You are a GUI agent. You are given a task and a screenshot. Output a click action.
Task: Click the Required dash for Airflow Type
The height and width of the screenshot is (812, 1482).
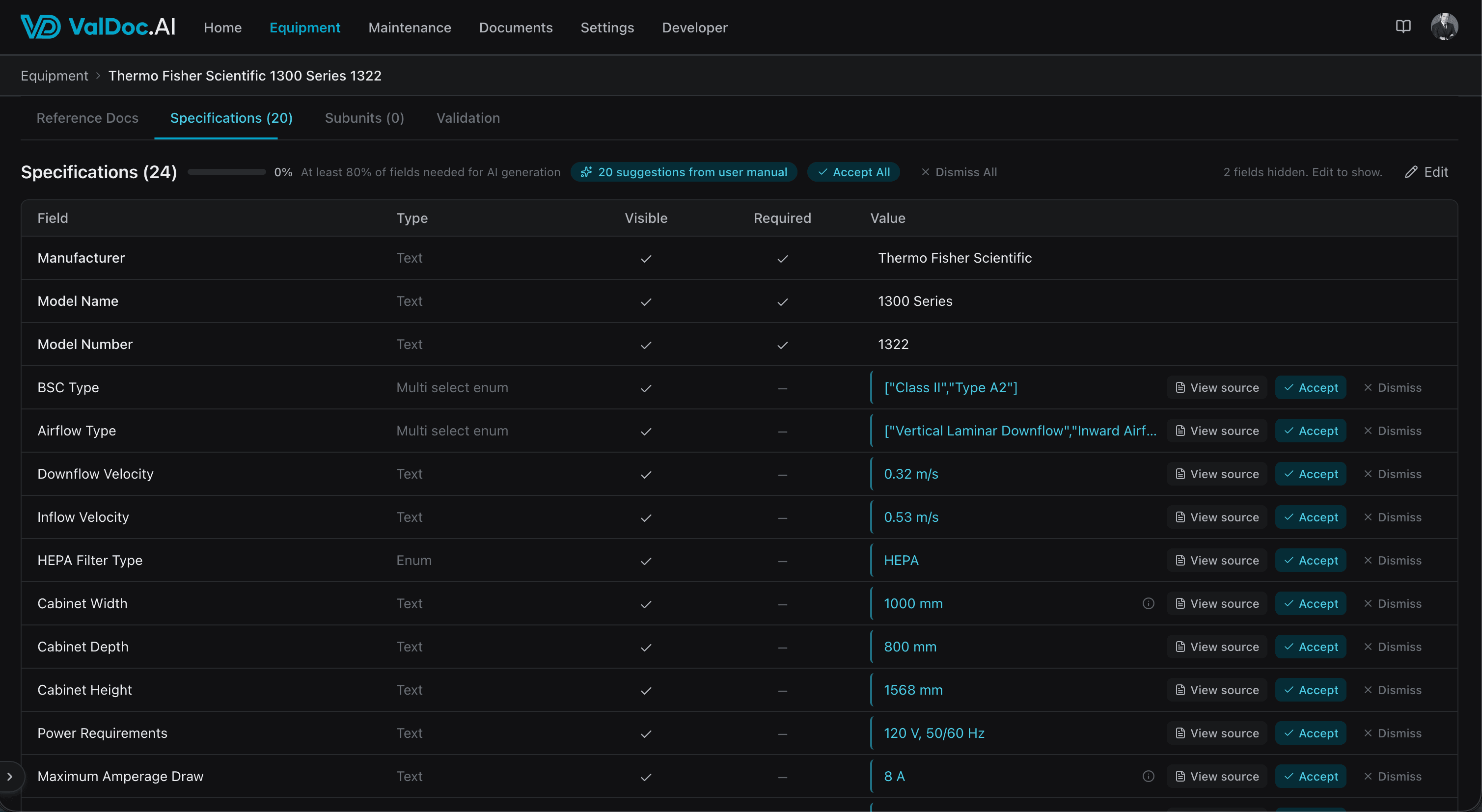pos(782,432)
